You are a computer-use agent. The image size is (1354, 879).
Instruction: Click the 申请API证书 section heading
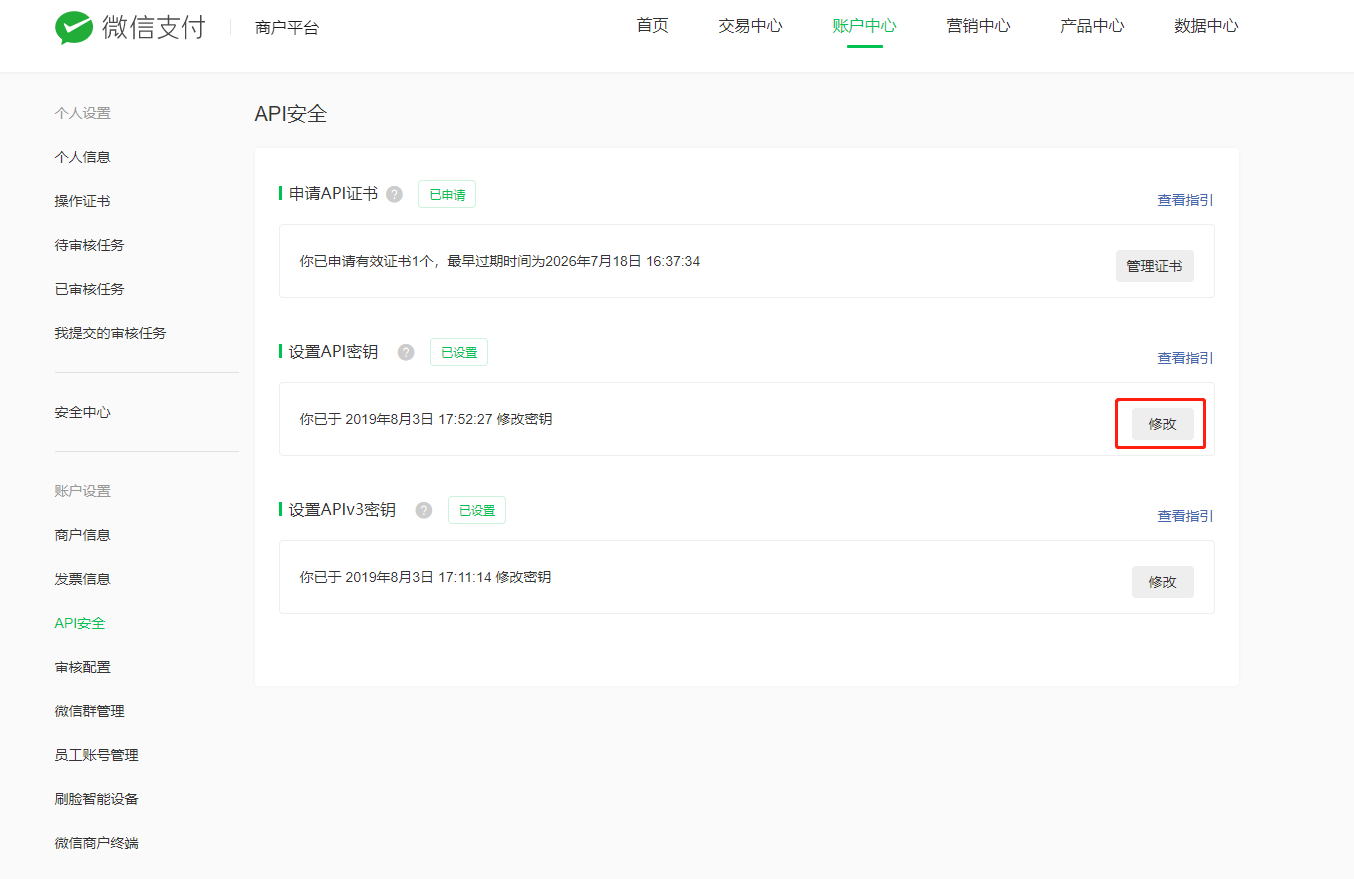(x=333, y=194)
